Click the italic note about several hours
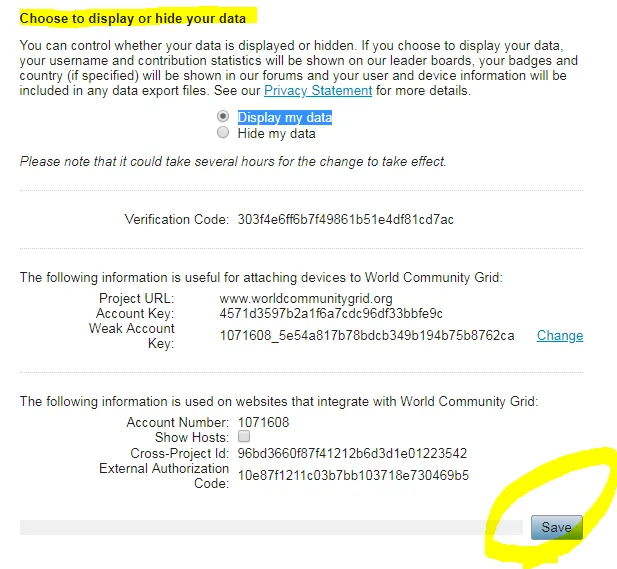 233,161
